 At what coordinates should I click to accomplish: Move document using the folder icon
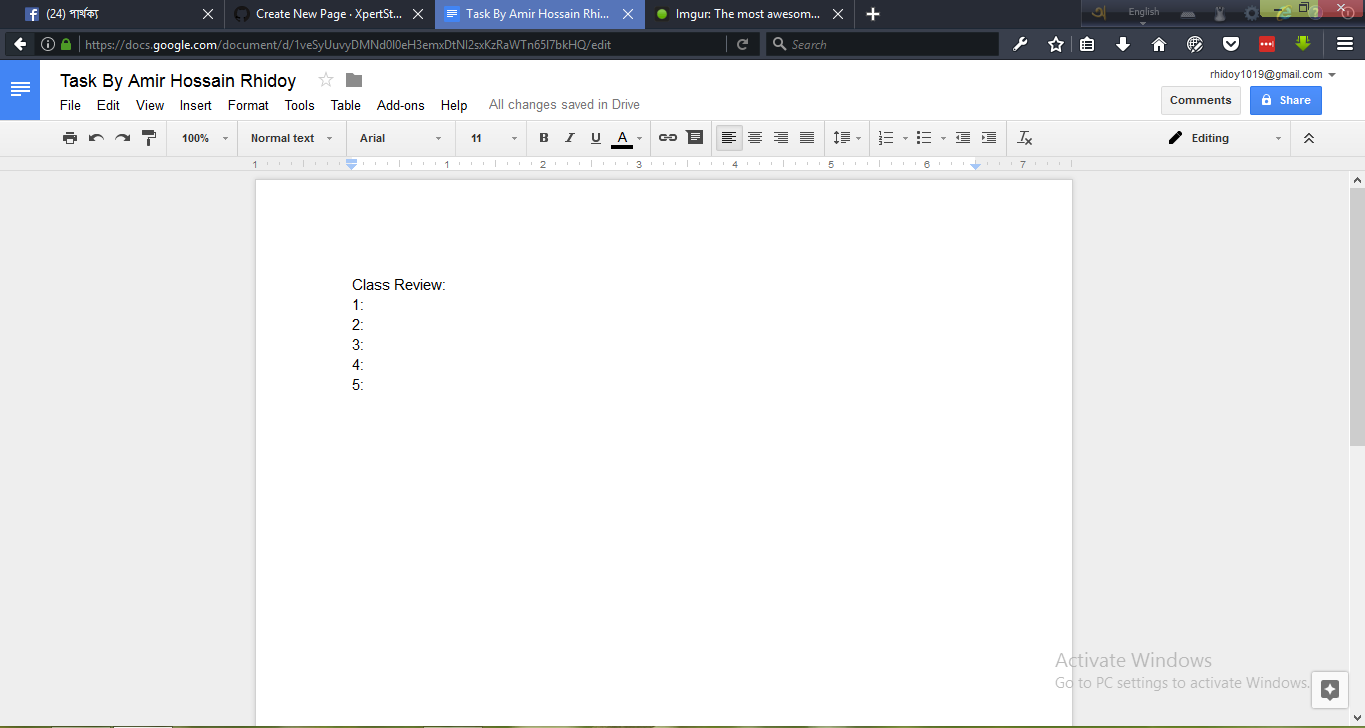click(x=354, y=80)
